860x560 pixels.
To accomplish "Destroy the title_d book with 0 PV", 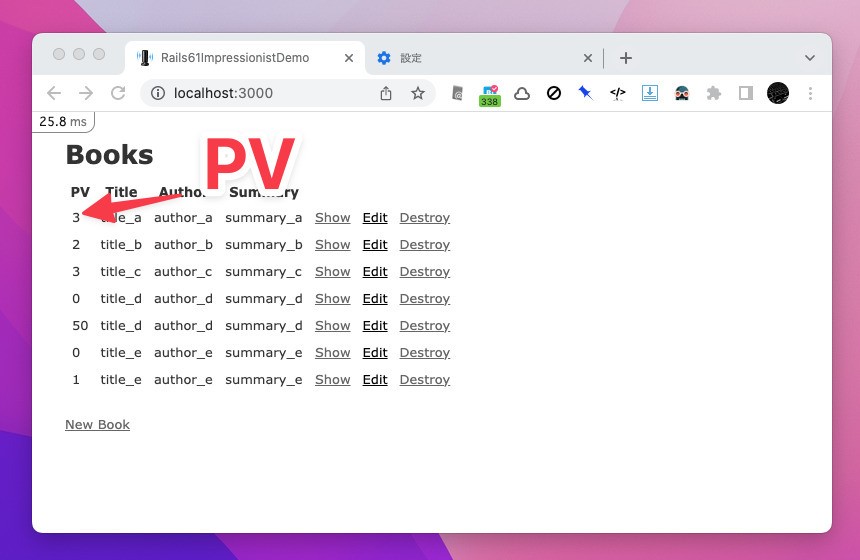I will click(x=425, y=298).
